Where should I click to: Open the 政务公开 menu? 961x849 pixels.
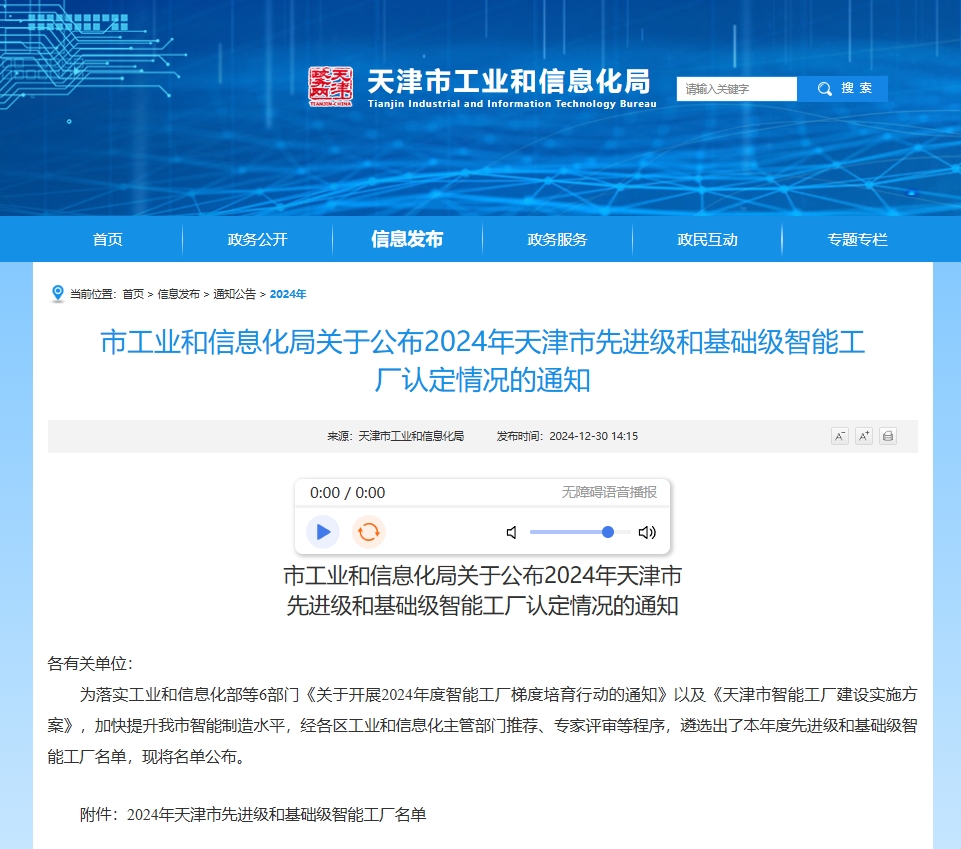tap(256, 239)
